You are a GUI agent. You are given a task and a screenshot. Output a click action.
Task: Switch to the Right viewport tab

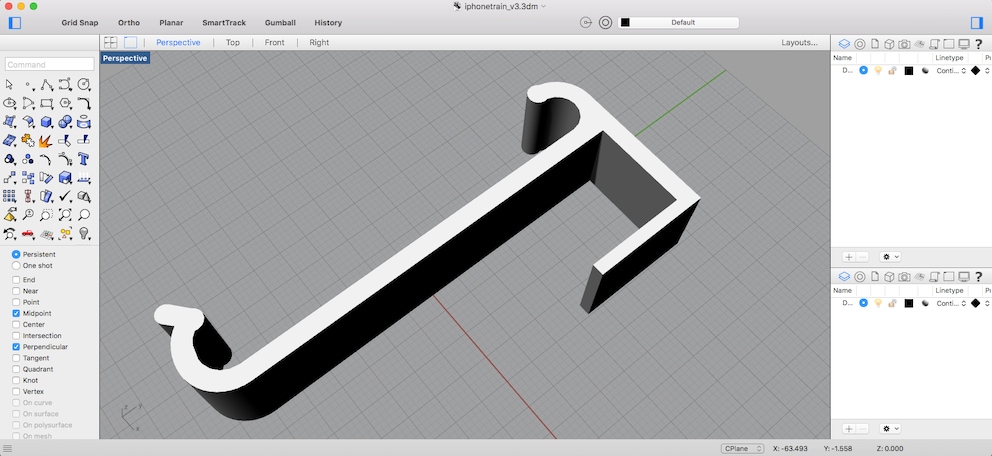click(319, 42)
